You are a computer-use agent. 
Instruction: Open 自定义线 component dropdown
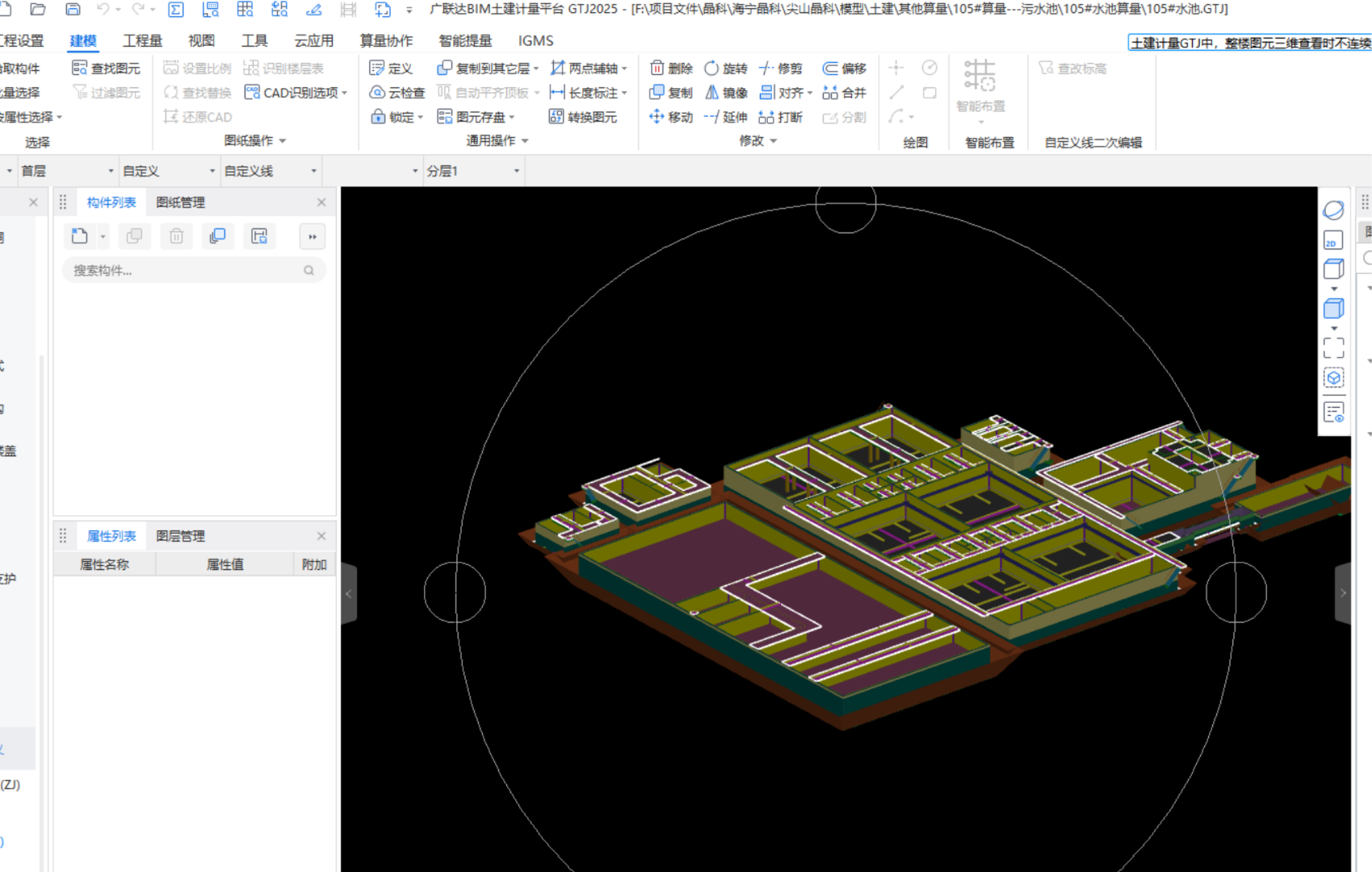click(x=271, y=171)
